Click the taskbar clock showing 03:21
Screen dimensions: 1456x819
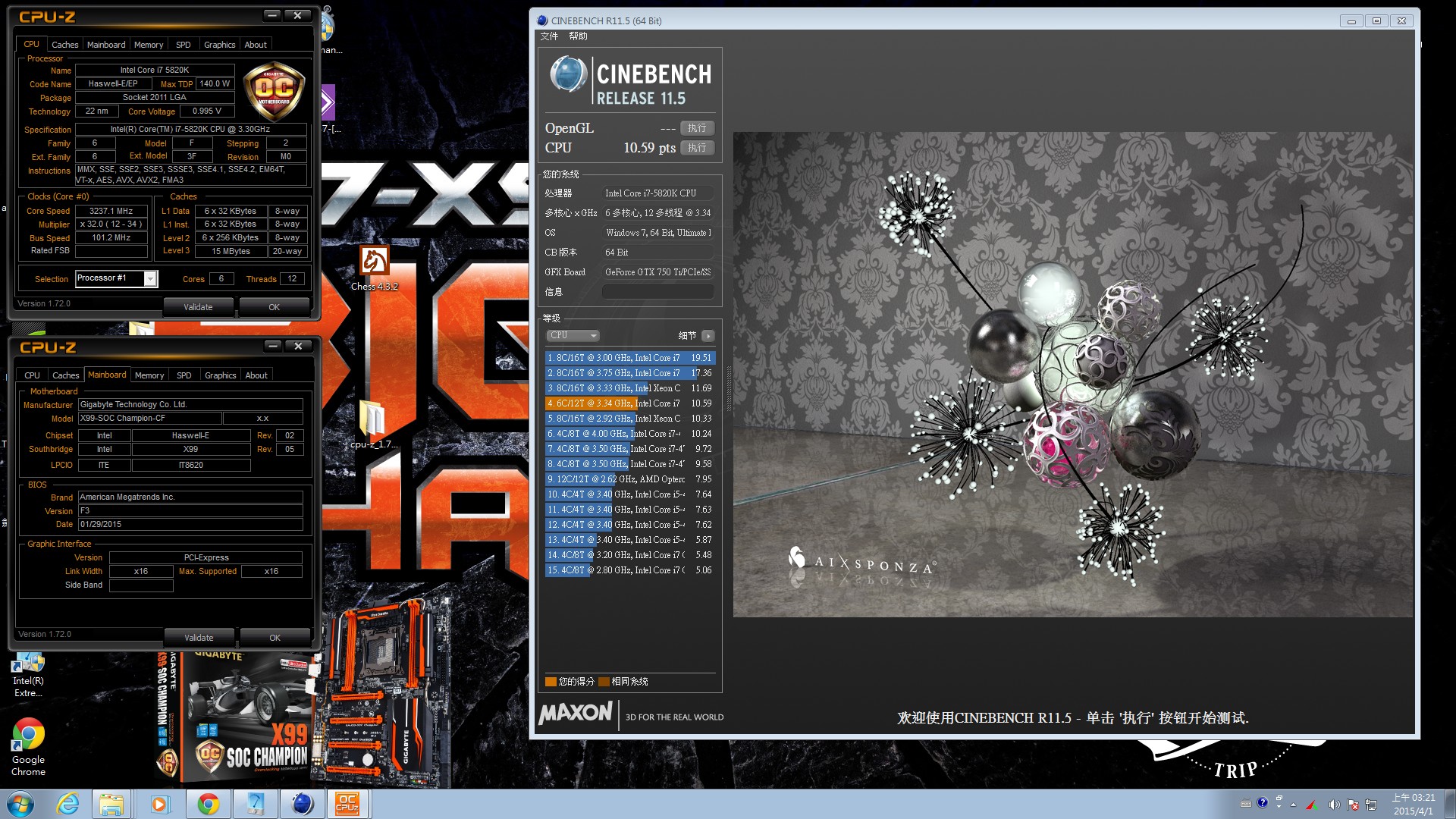pyautogui.click(x=1414, y=804)
